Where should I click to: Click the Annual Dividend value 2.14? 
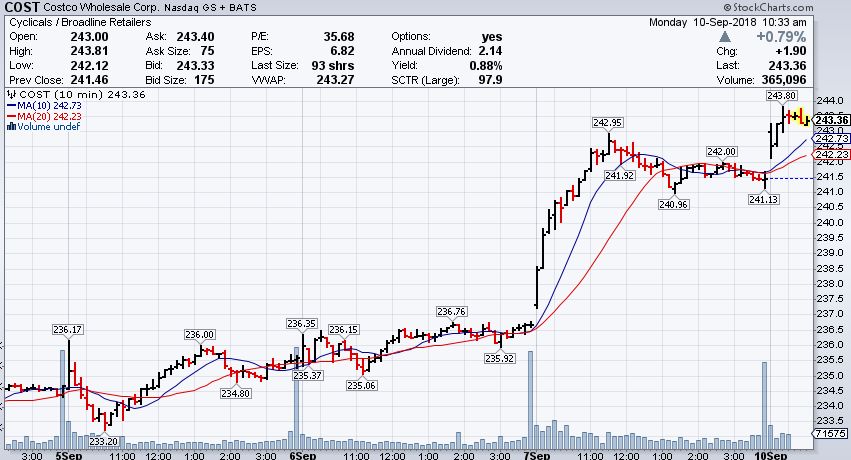click(x=490, y=51)
